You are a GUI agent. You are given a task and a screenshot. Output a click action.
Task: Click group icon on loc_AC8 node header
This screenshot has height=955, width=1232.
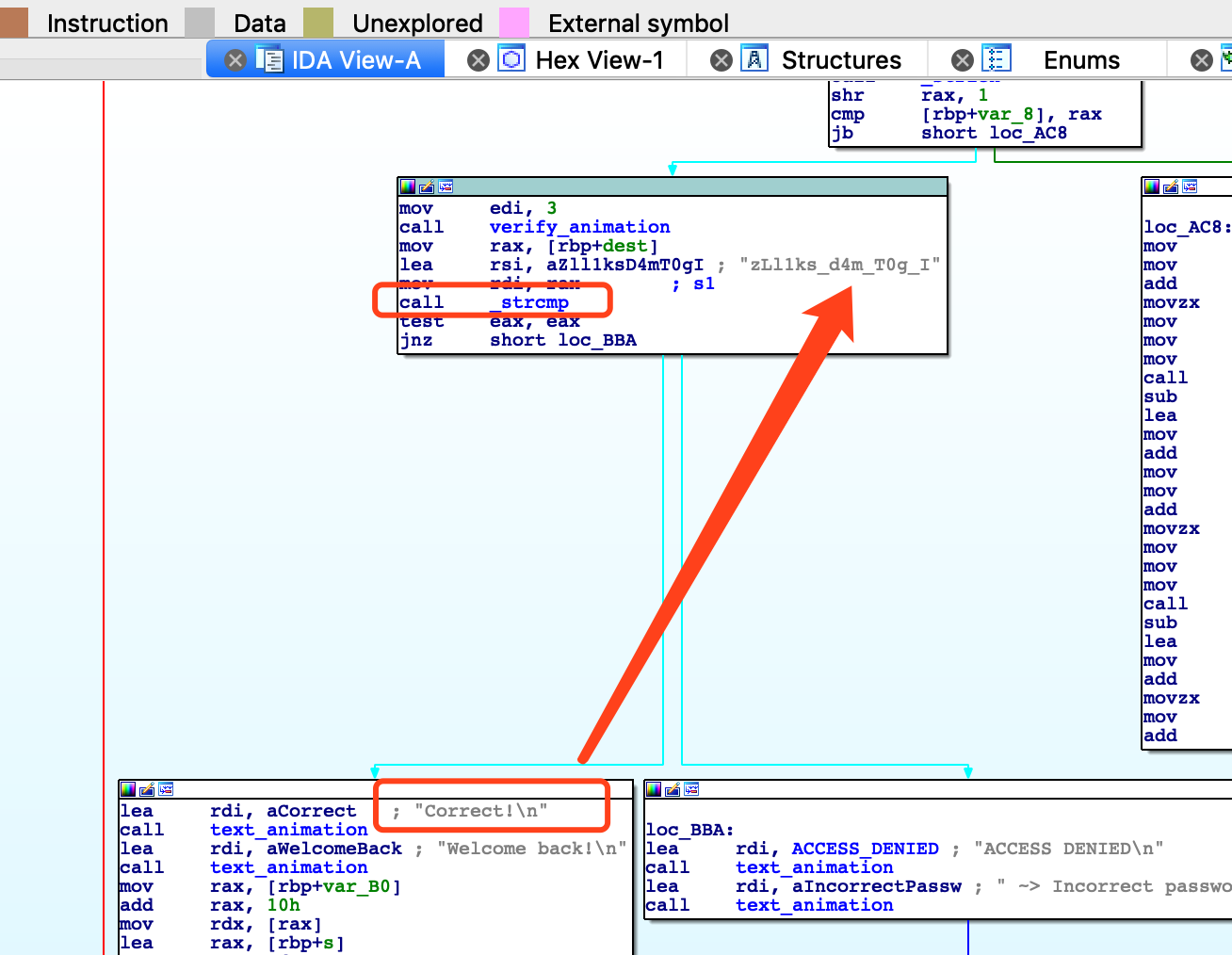click(1190, 186)
